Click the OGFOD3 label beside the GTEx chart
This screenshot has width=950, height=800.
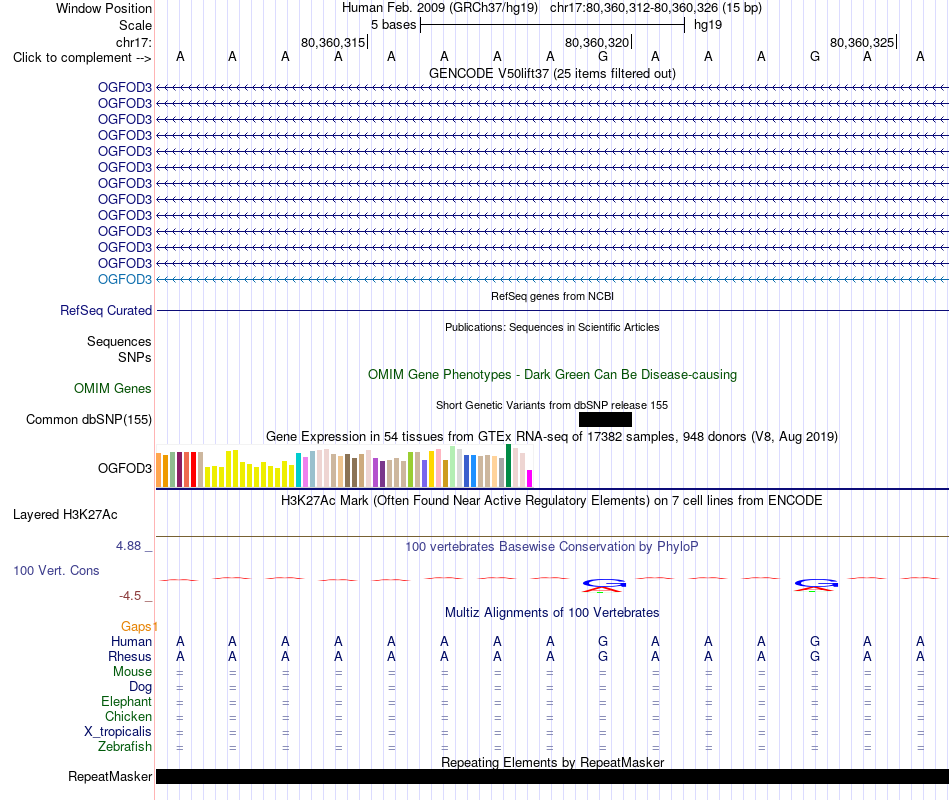pos(125,468)
